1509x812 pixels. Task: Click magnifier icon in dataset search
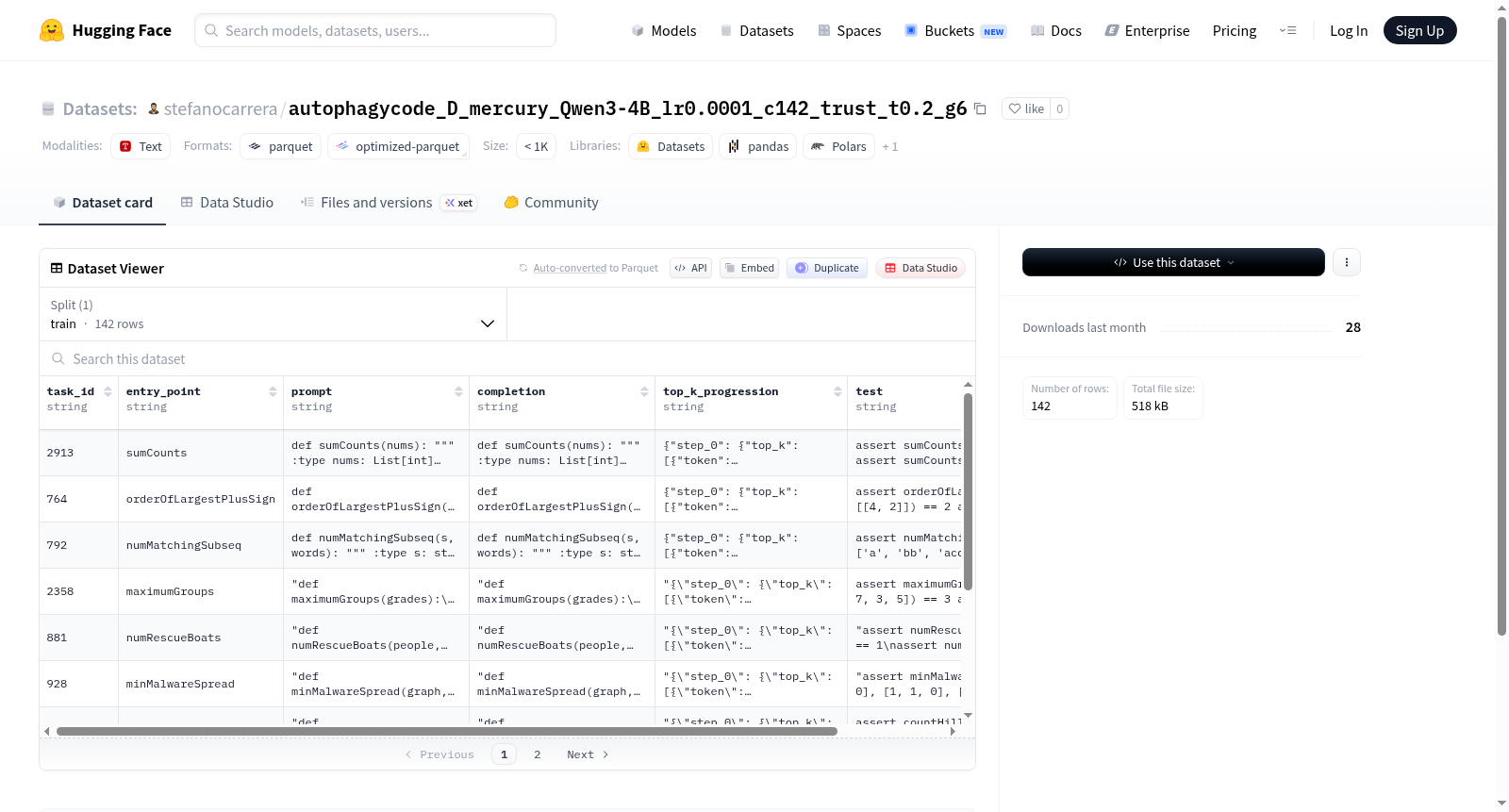(x=58, y=359)
